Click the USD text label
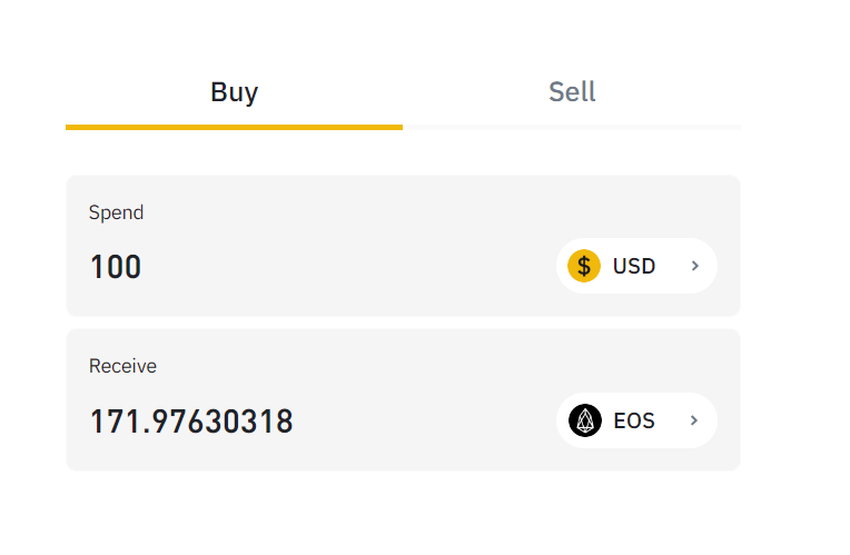Viewport: 850px width, 555px height. point(634,266)
